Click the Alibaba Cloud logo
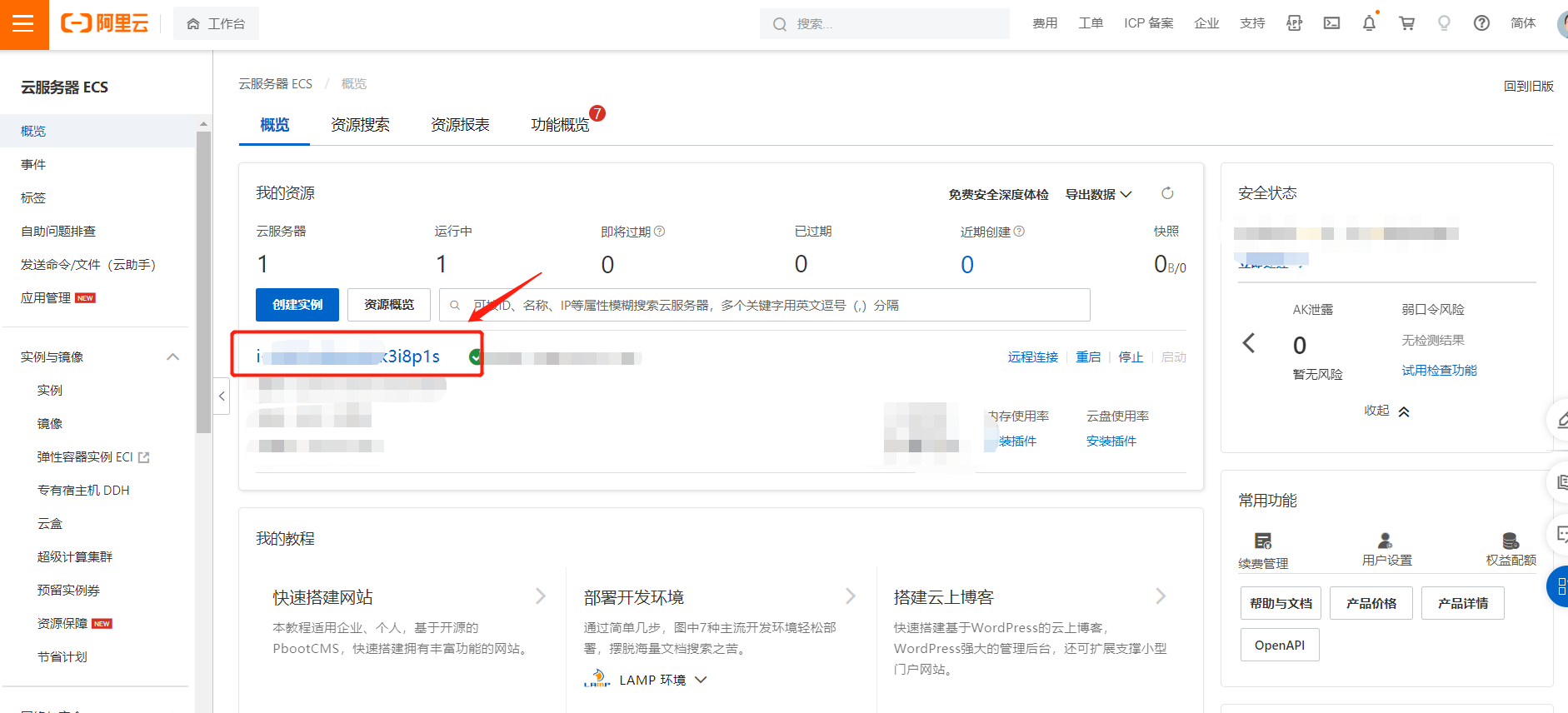 click(x=104, y=23)
